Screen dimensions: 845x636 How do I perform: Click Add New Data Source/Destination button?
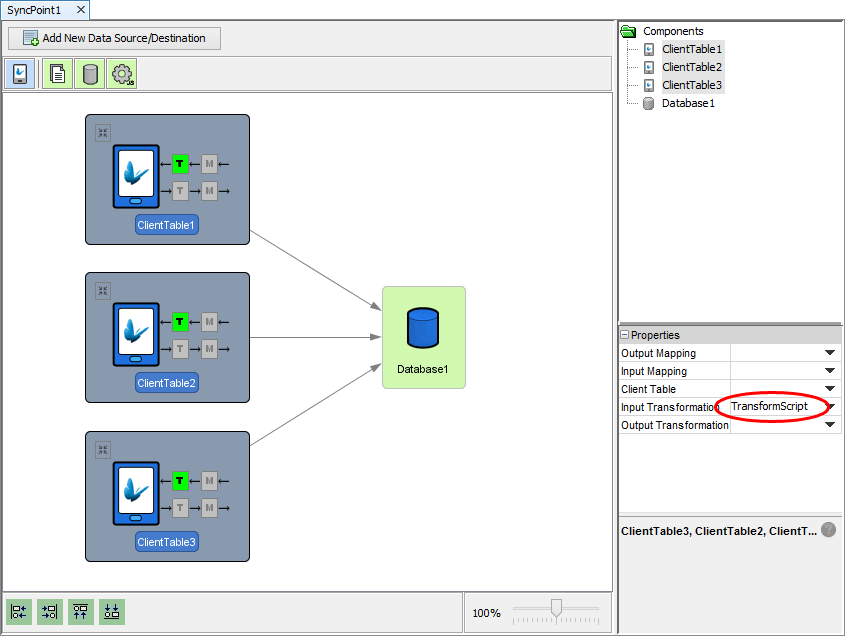point(114,38)
